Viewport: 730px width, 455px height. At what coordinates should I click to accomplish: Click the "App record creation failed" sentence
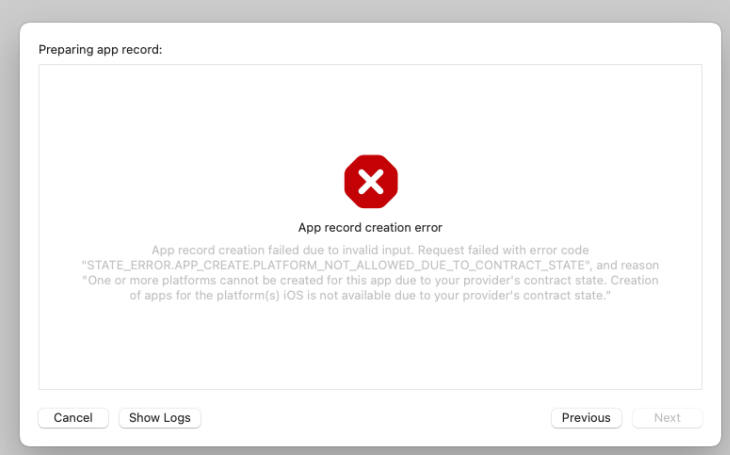(250, 249)
